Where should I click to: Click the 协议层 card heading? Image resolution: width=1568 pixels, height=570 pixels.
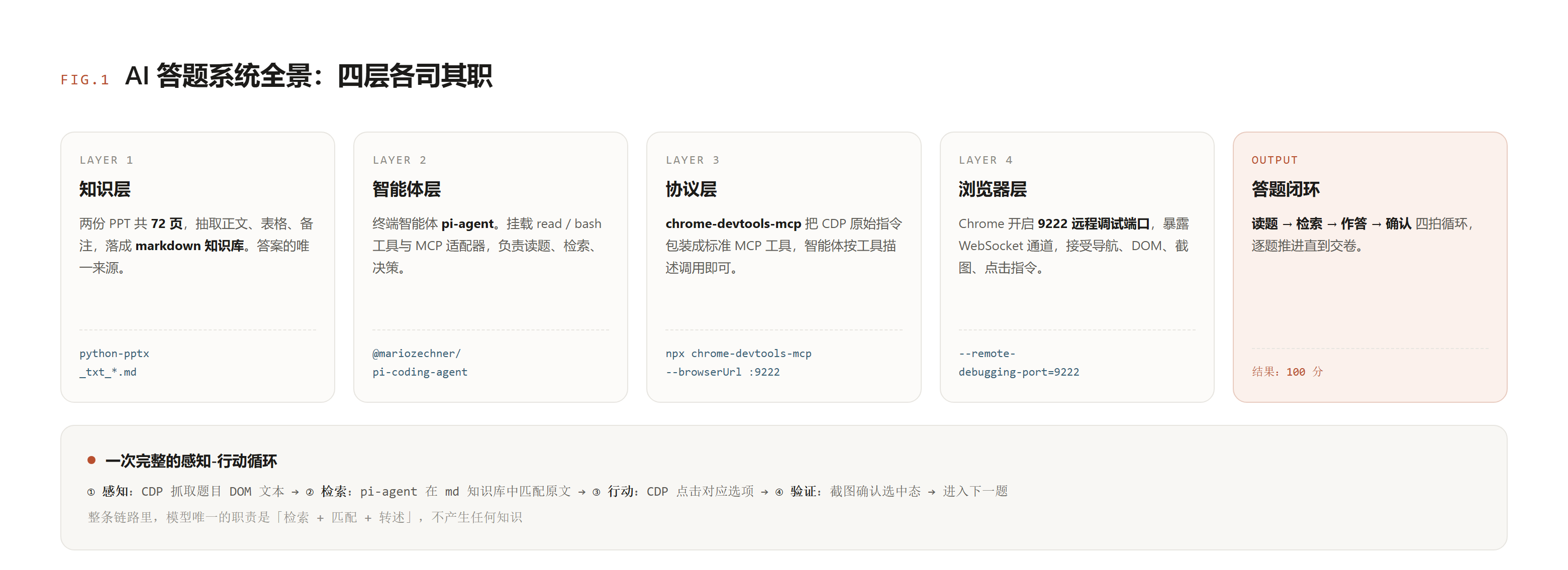click(x=691, y=189)
